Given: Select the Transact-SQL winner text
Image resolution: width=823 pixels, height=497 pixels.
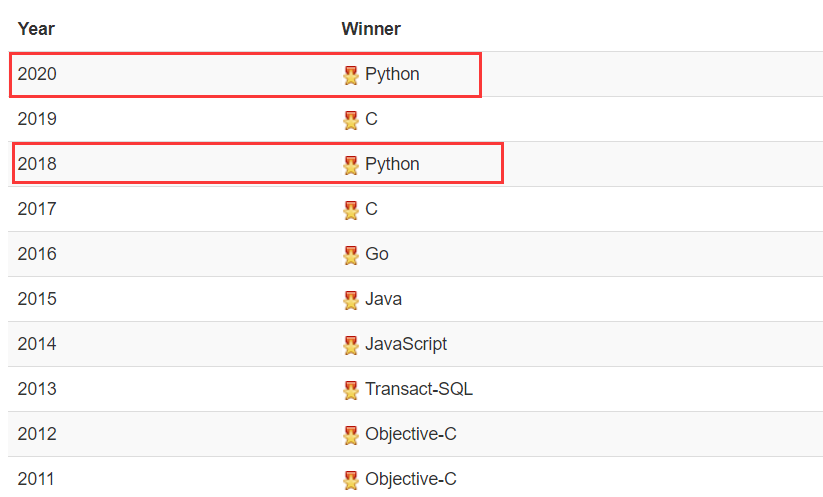Looking at the screenshot, I should point(419,389).
